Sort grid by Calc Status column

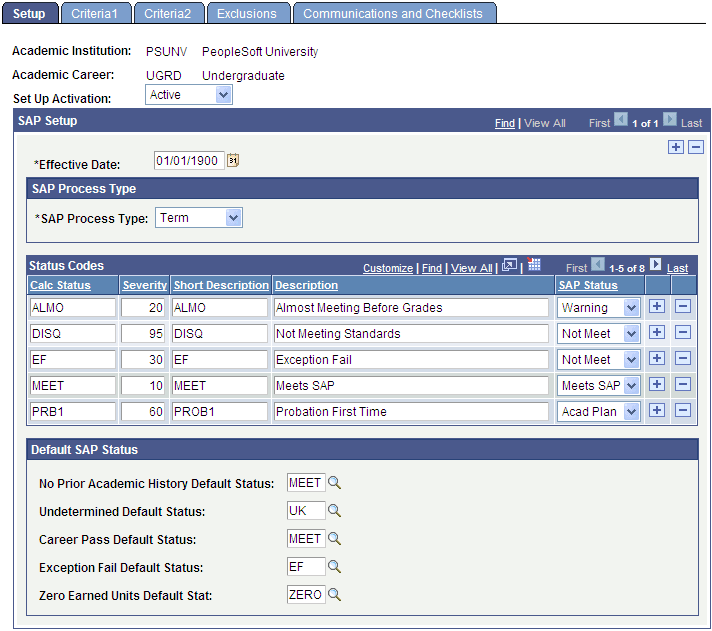(x=60, y=285)
